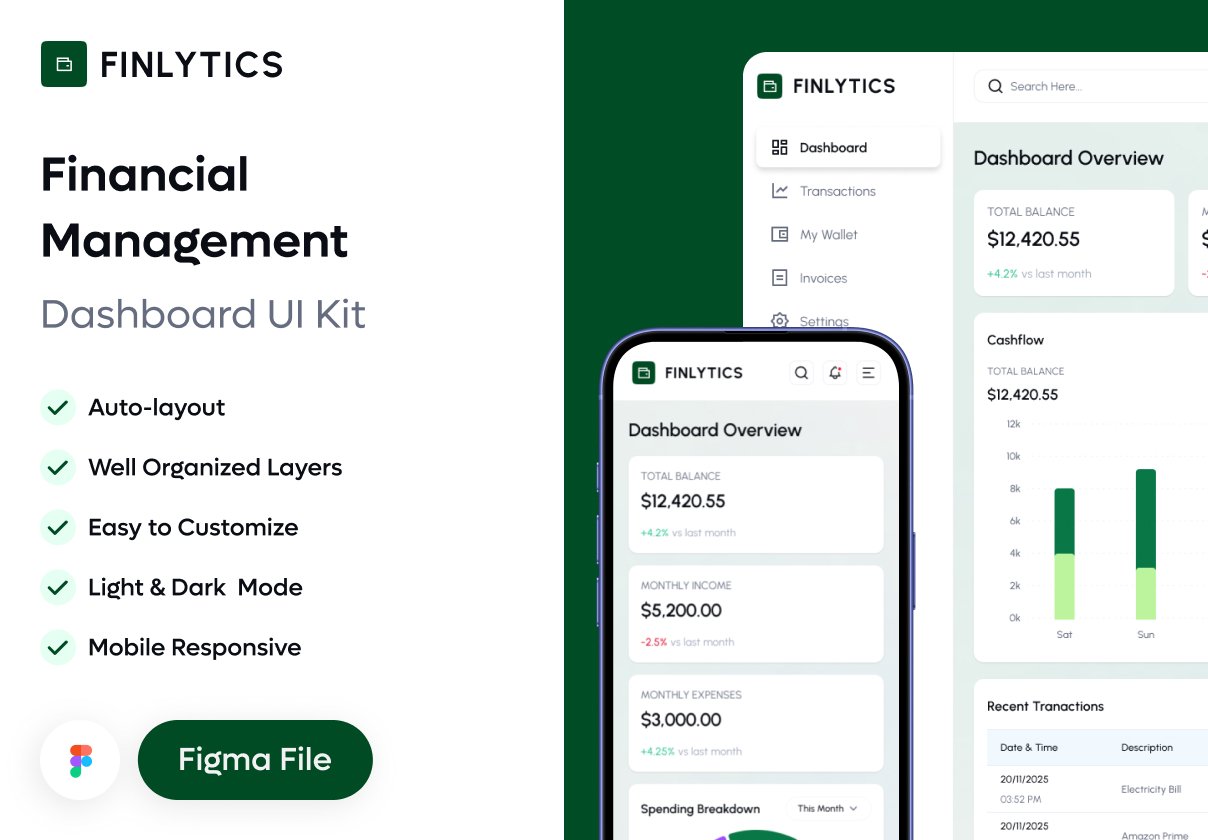Viewport: 1208px width, 840px height.
Task: Click the Mobile Responsive checkmark
Action: click(x=58, y=648)
